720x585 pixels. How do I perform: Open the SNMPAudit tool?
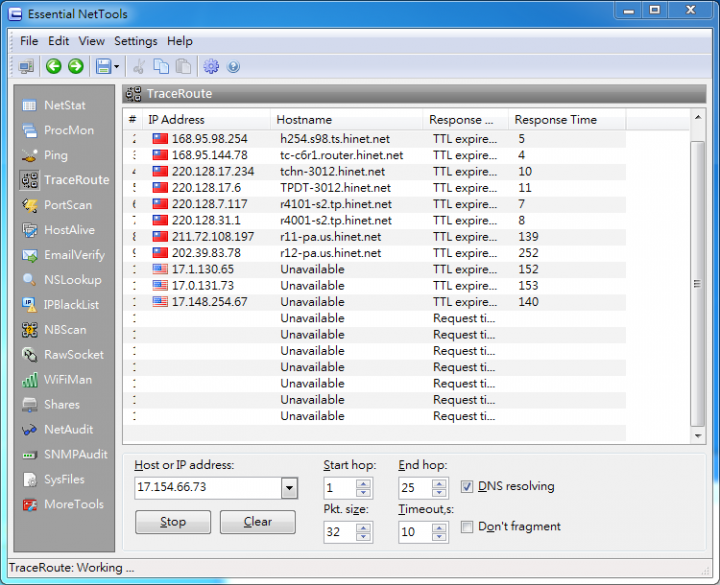pyautogui.click(x=64, y=455)
